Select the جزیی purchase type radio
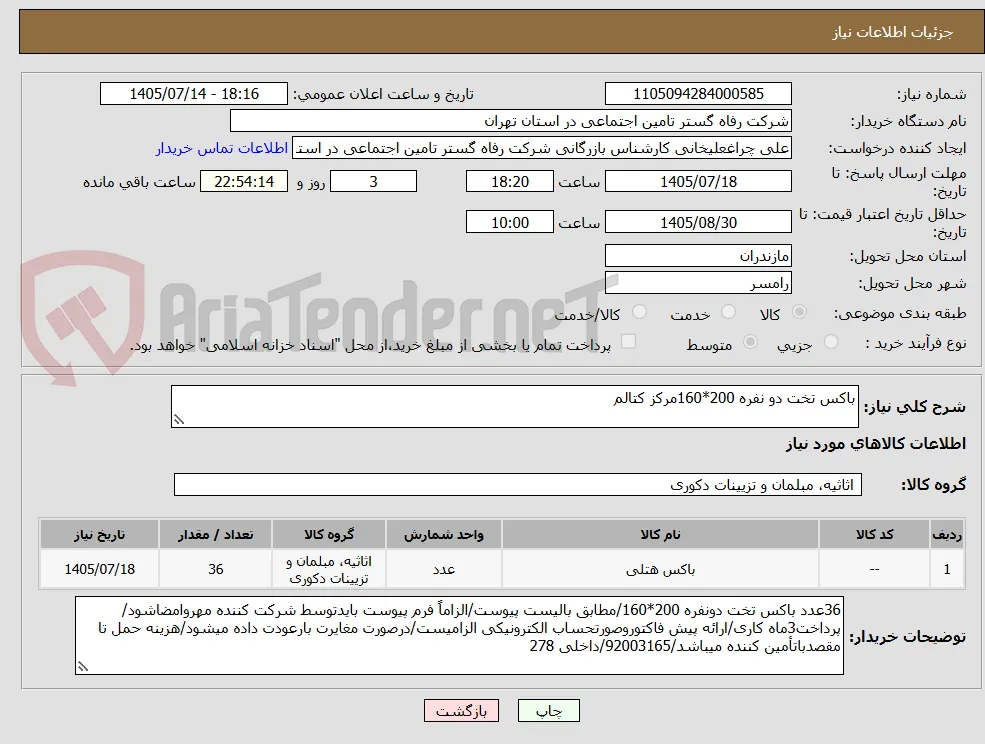This screenshot has width=985, height=744. pos(831,342)
